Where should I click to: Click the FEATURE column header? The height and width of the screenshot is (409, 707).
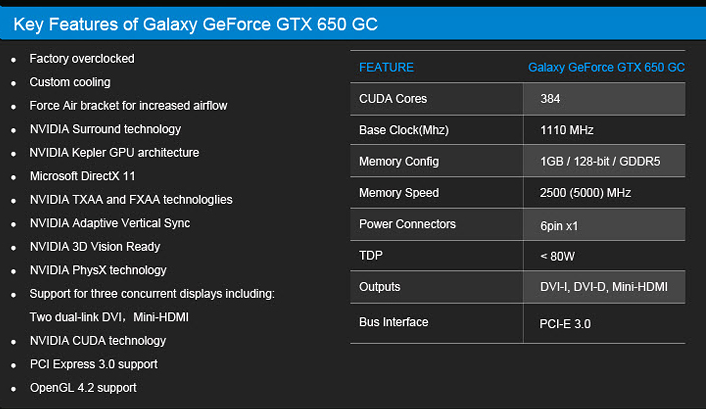(x=386, y=67)
